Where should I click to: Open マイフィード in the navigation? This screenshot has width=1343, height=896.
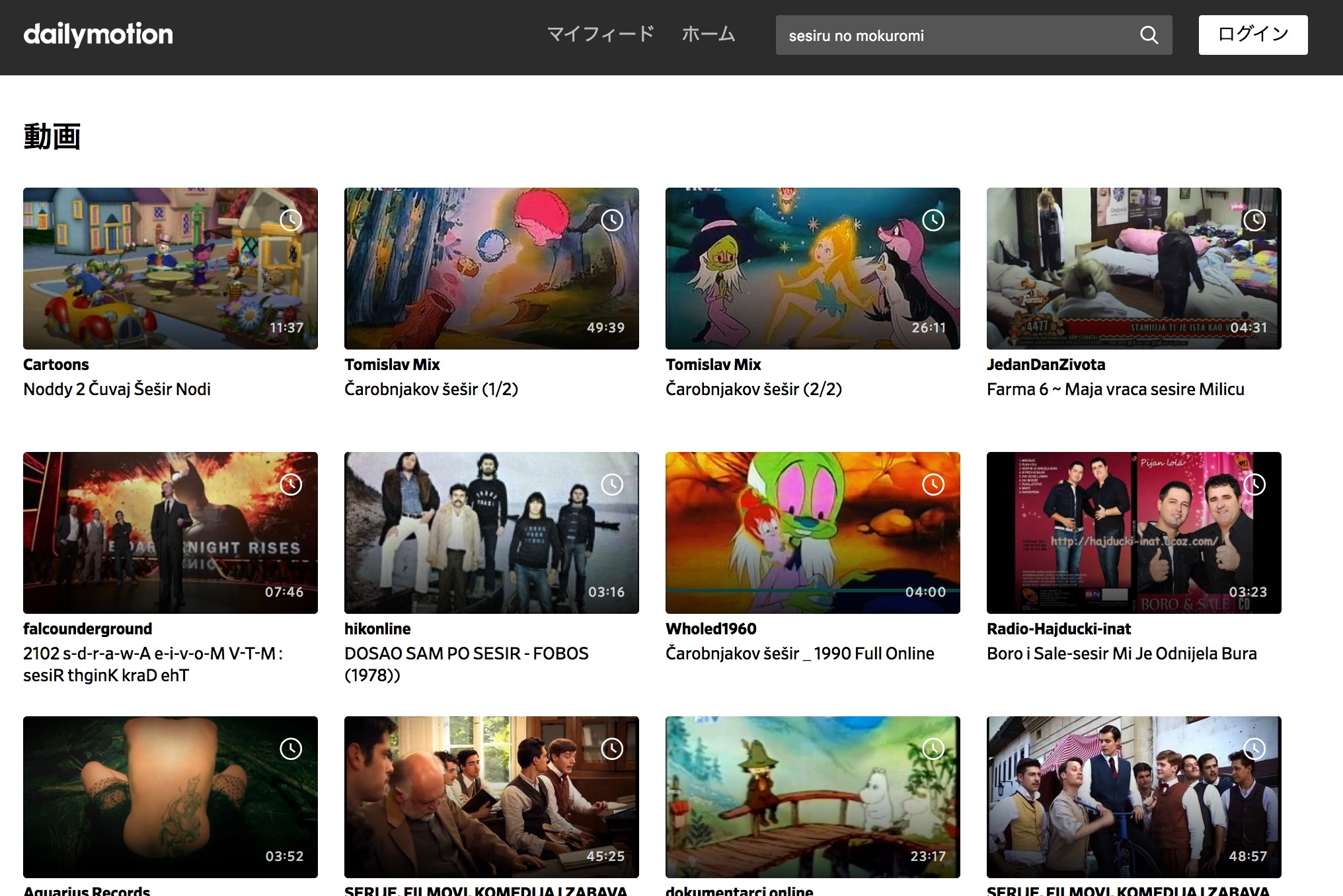click(x=601, y=34)
